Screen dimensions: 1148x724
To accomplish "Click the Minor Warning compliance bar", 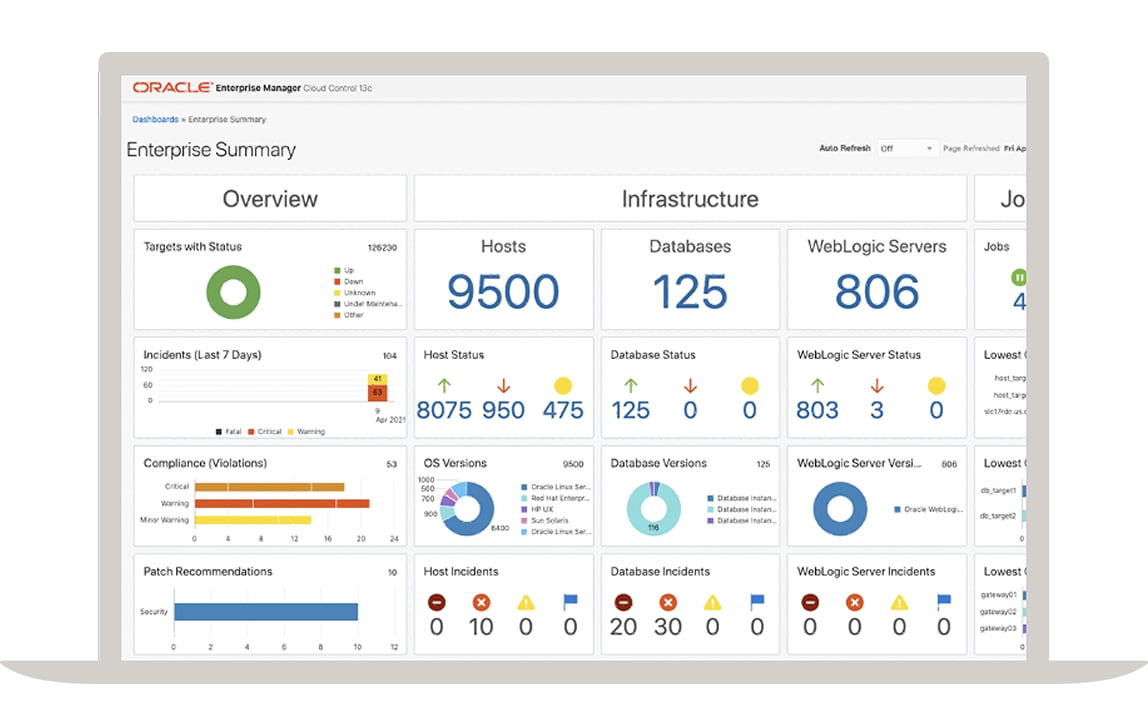I will pos(253,520).
